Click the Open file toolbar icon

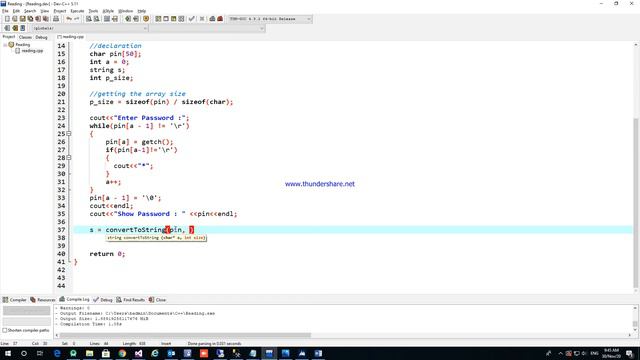pyautogui.click(x=15, y=19)
